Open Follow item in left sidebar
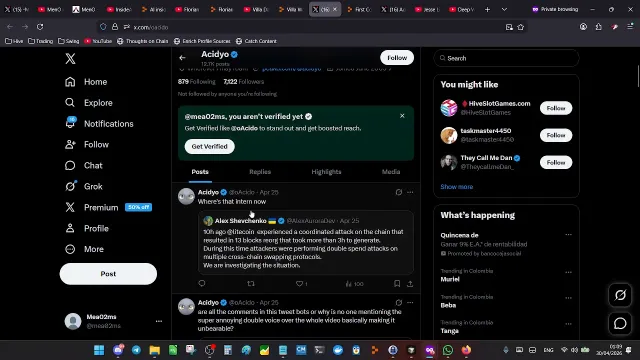640x360 pixels. pos(87,144)
